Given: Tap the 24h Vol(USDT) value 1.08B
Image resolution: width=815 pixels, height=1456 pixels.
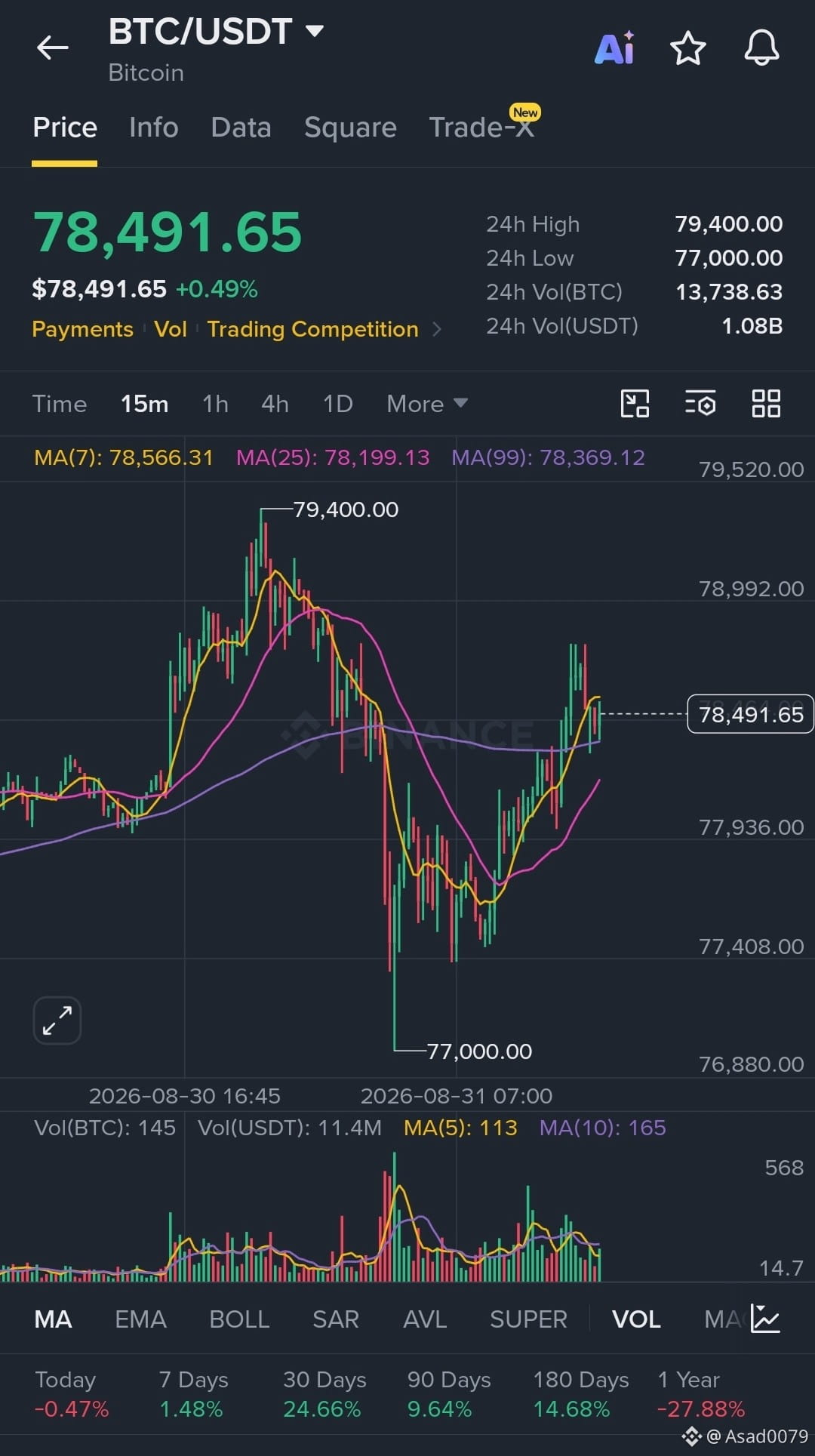Looking at the screenshot, I should click(752, 326).
